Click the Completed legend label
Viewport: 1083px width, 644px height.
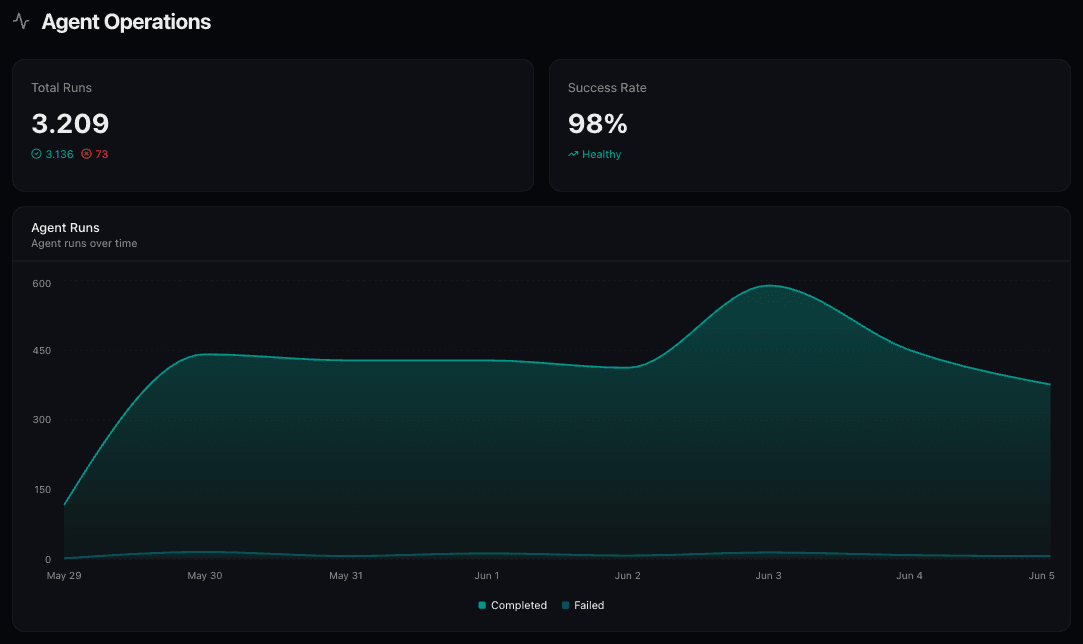pyautogui.click(x=519, y=605)
